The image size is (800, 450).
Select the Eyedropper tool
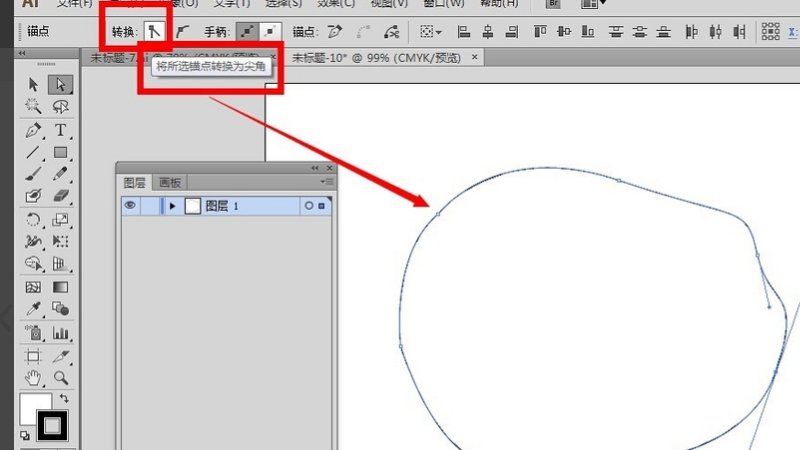[33, 309]
